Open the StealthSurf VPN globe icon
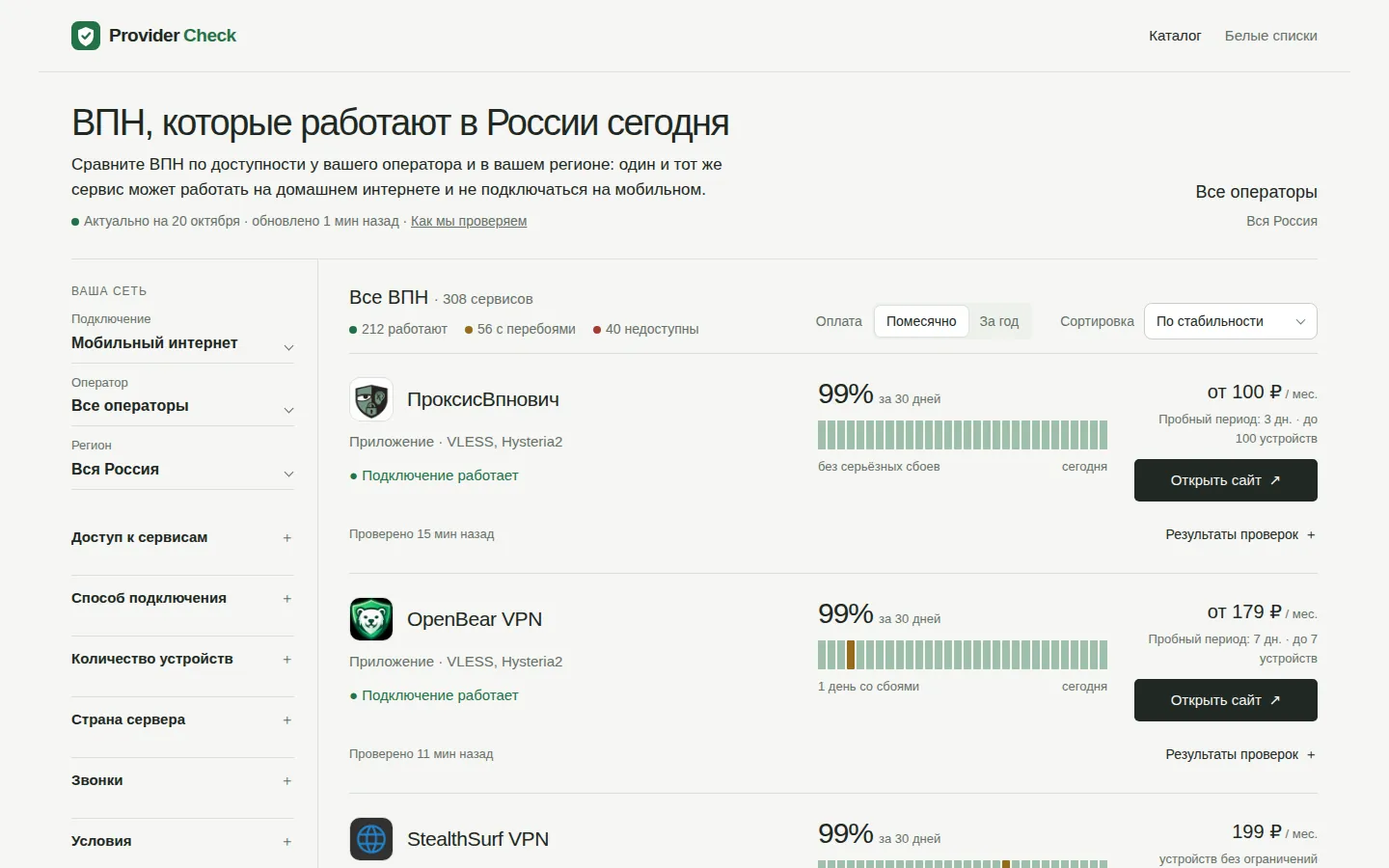The height and width of the screenshot is (868, 1389). point(371,839)
